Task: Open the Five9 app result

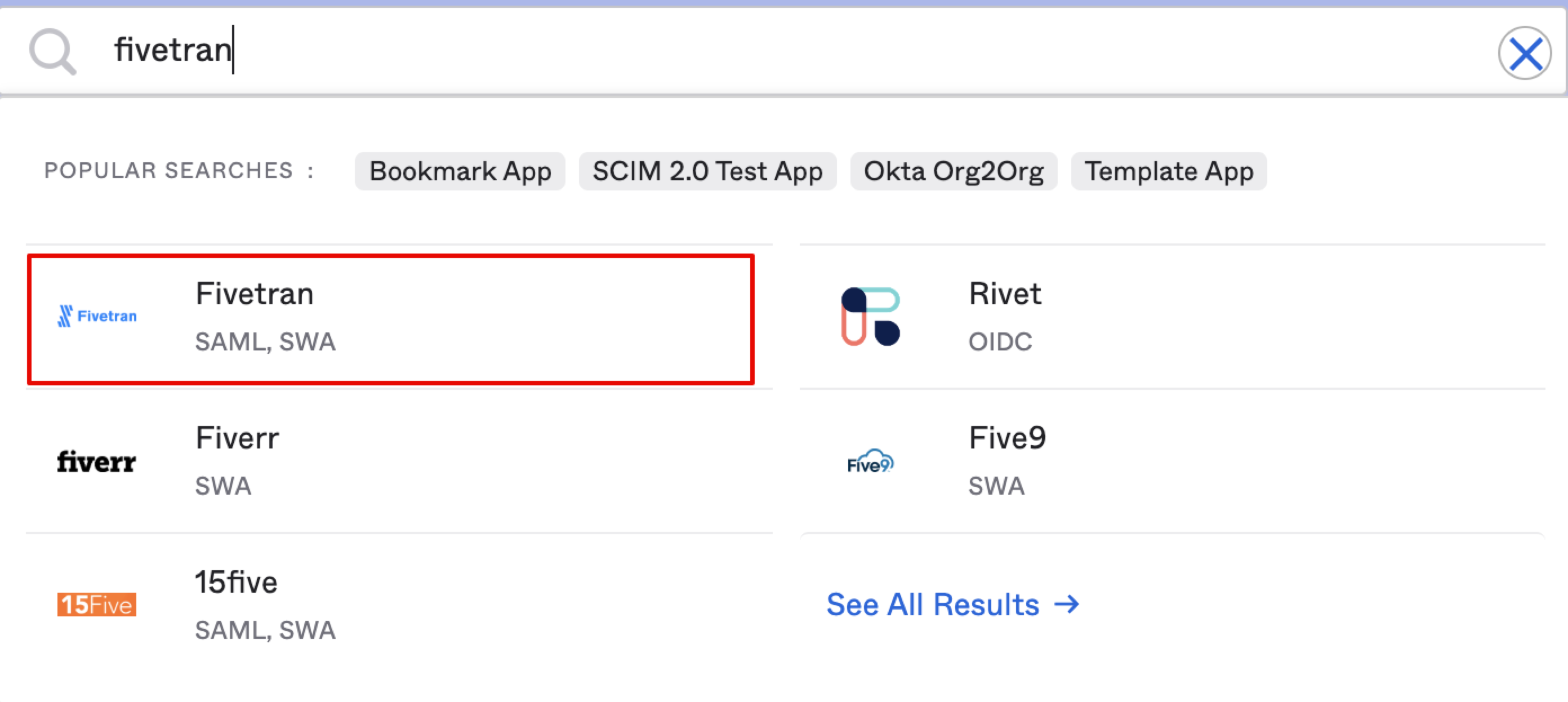Action: click(x=1173, y=461)
